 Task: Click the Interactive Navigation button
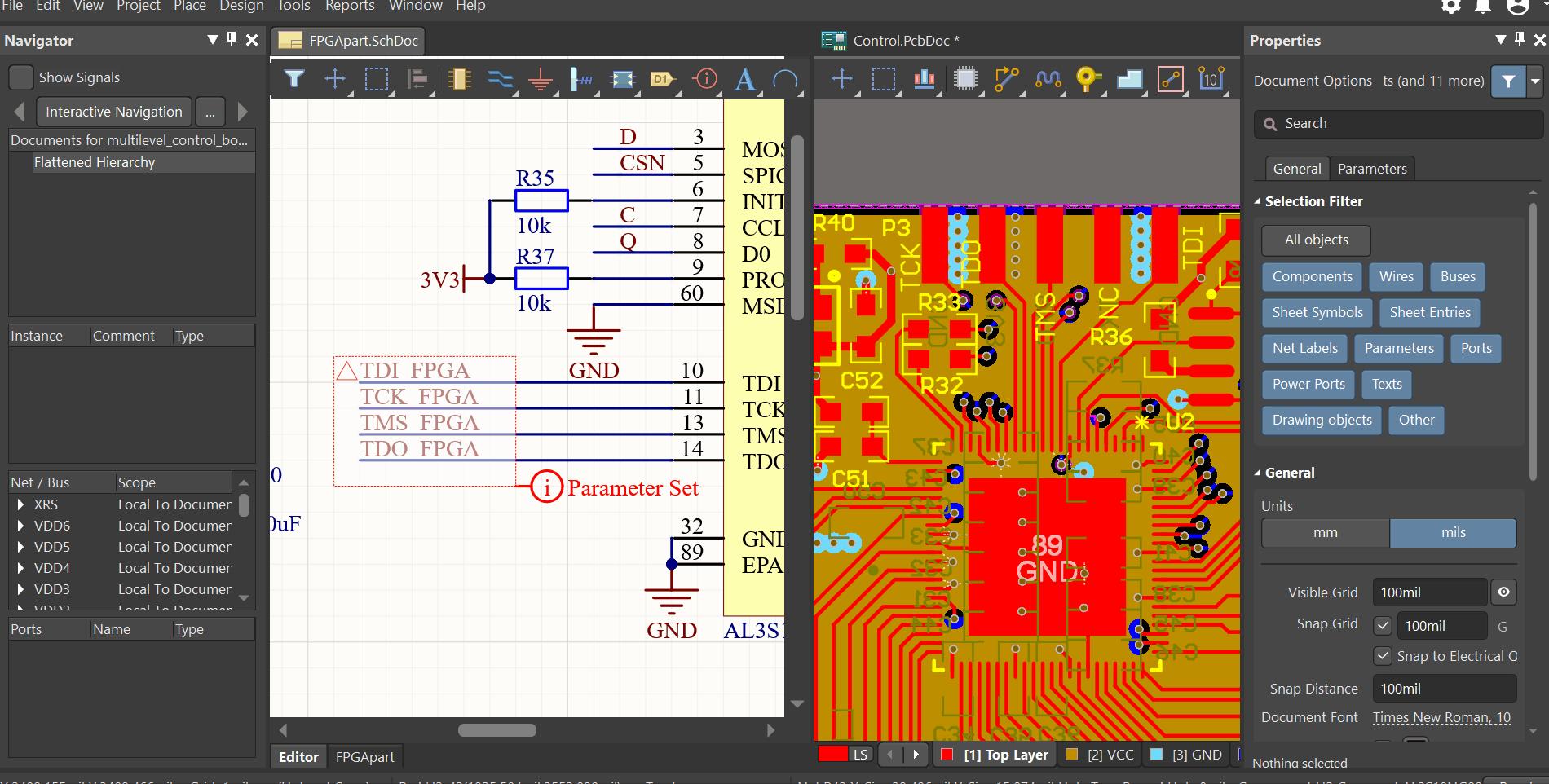click(x=113, y=112)
